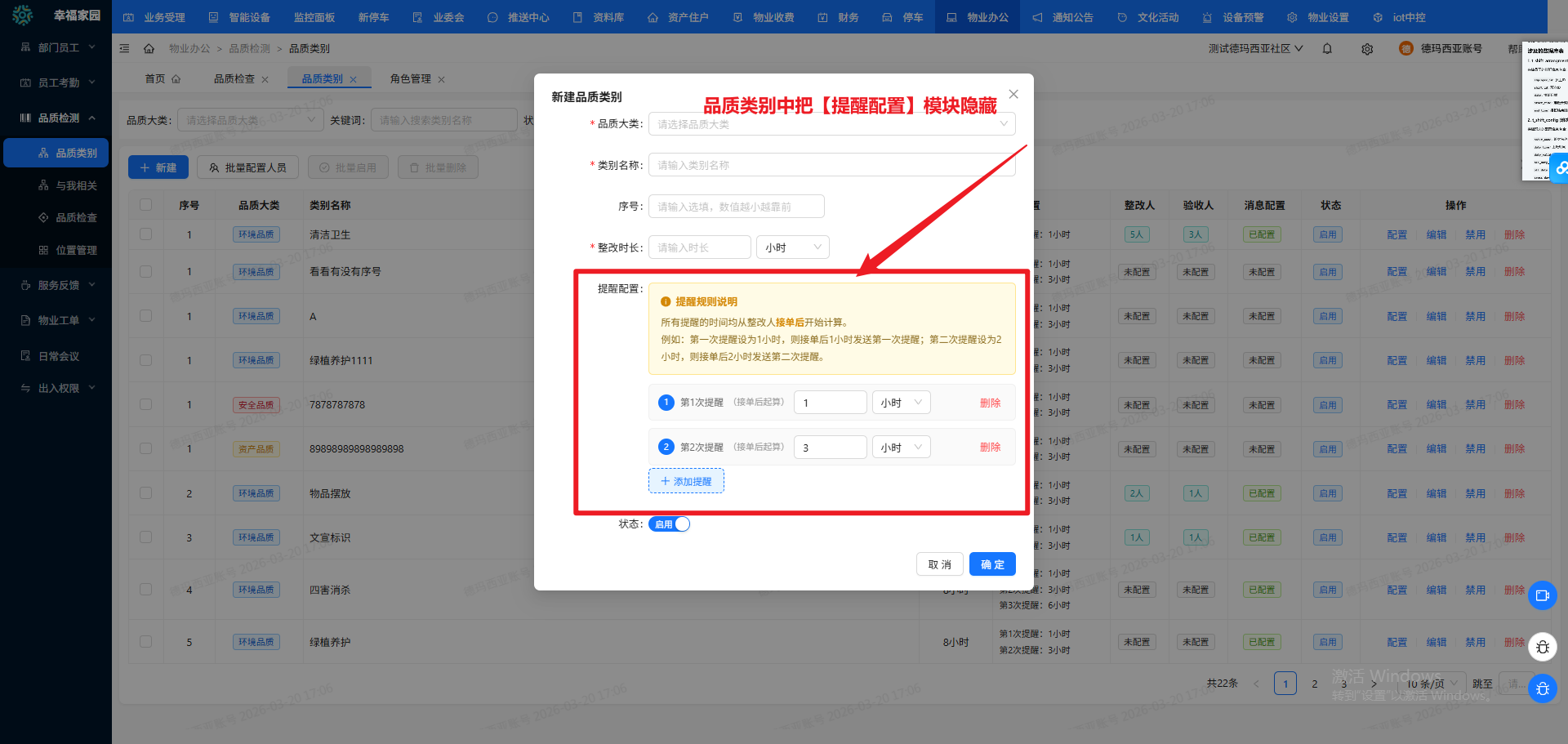1568x744 pixels.
Task: Delete the 第1次提醒 reminder row
Action: point(990,403)
